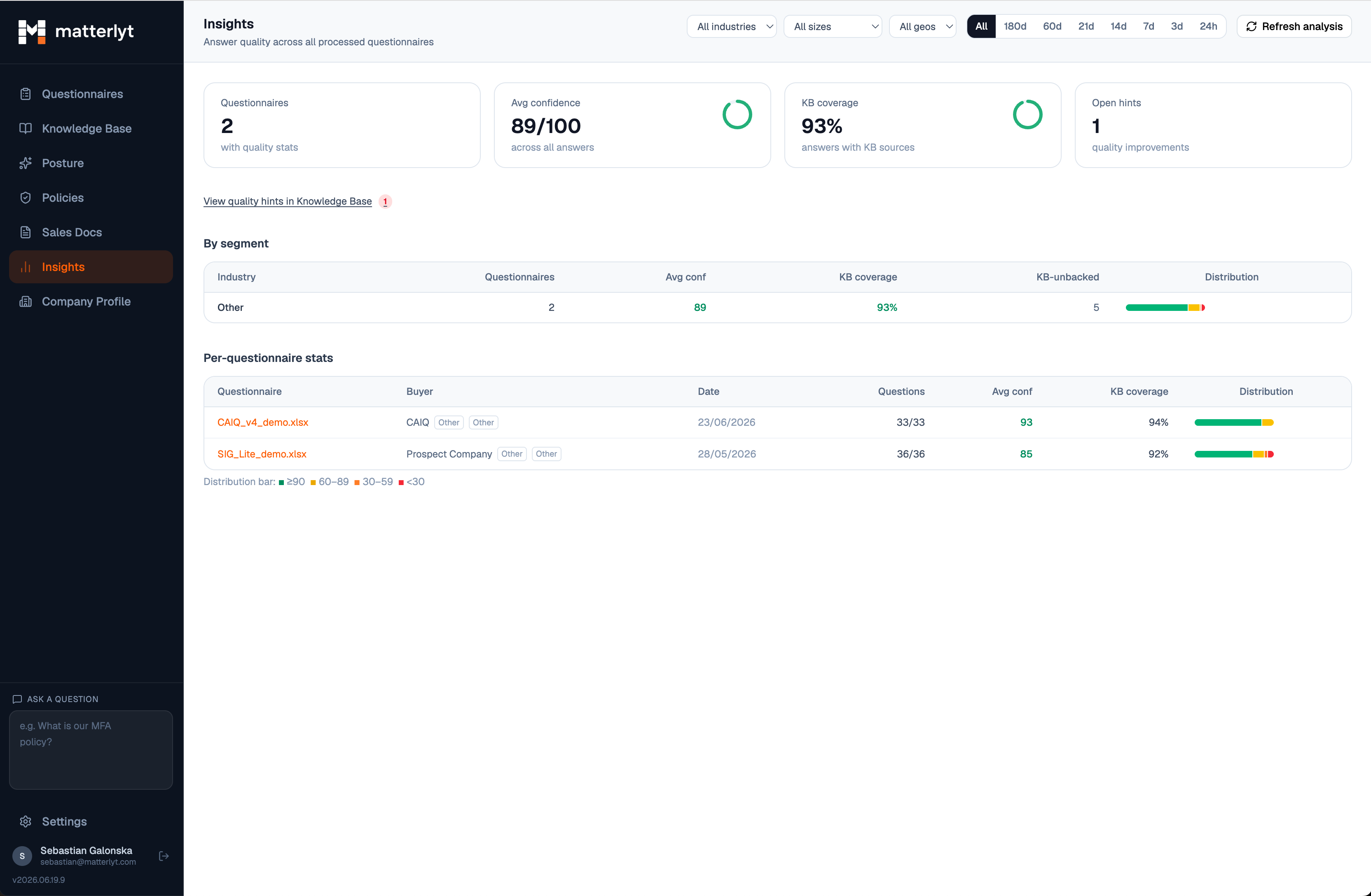Click the Policies shield icon
The height and width of the screenshot is (896, 1371).
point(26,198)
